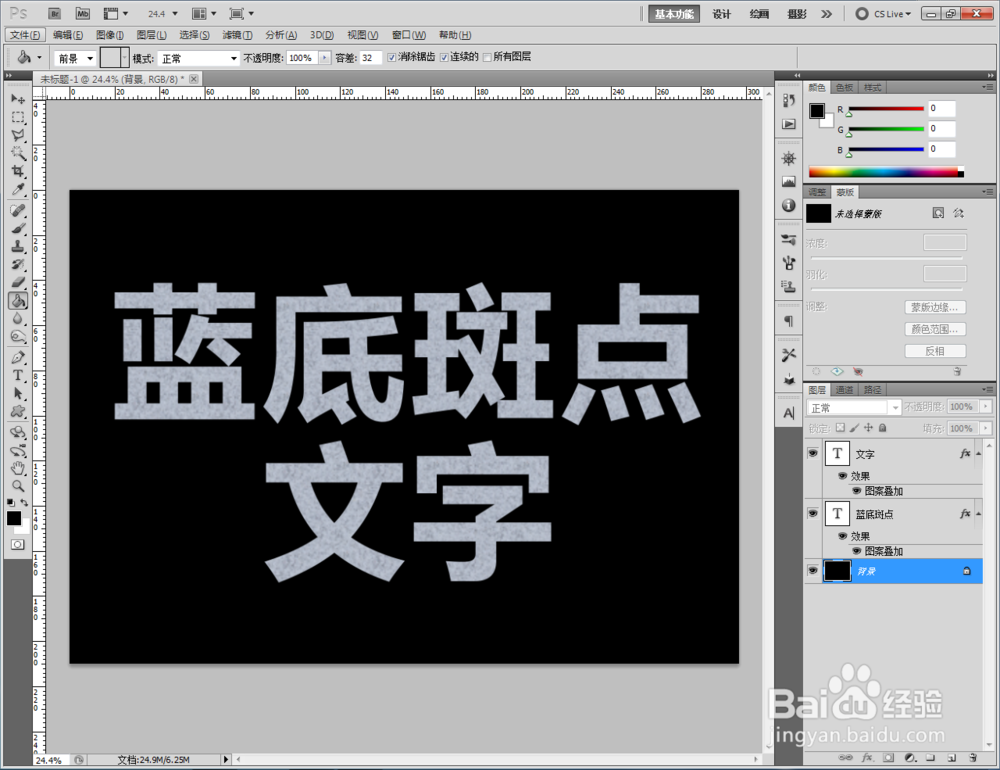Pick color from the spectrum ramp

(886, 172)
